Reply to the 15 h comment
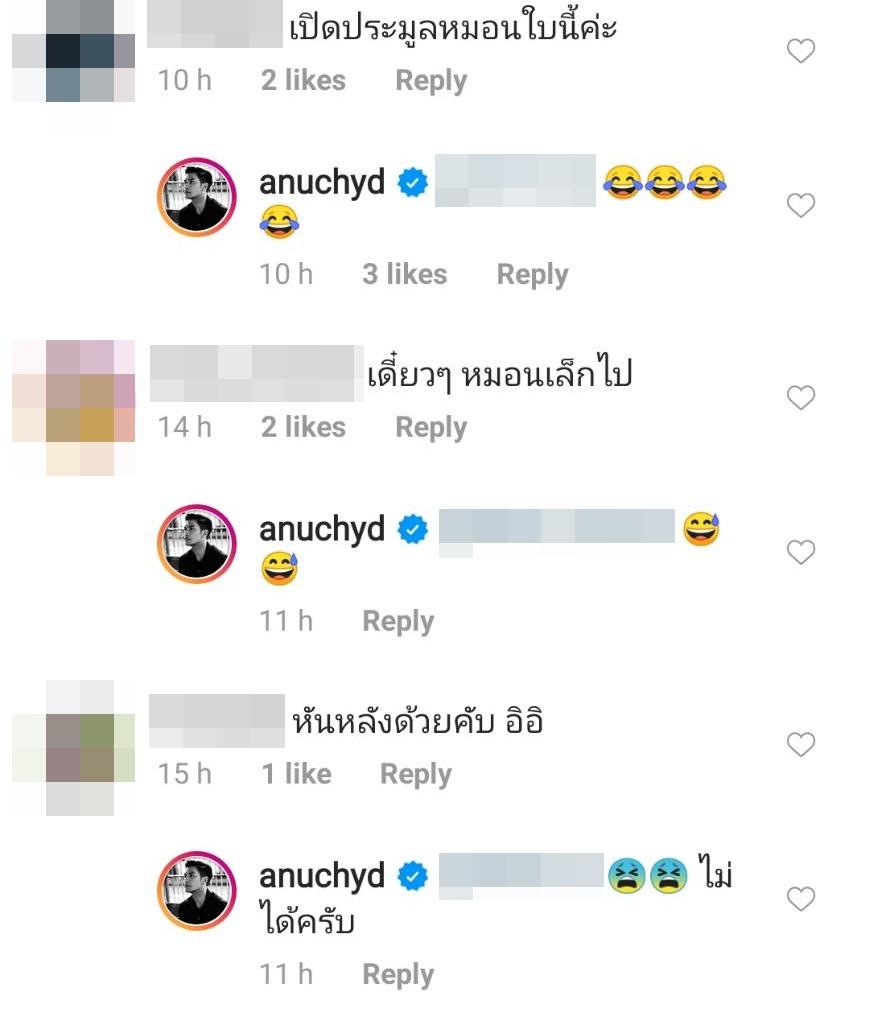Image resolution: width=869 pixels, height=1012 pixels. tap(416, 774)
